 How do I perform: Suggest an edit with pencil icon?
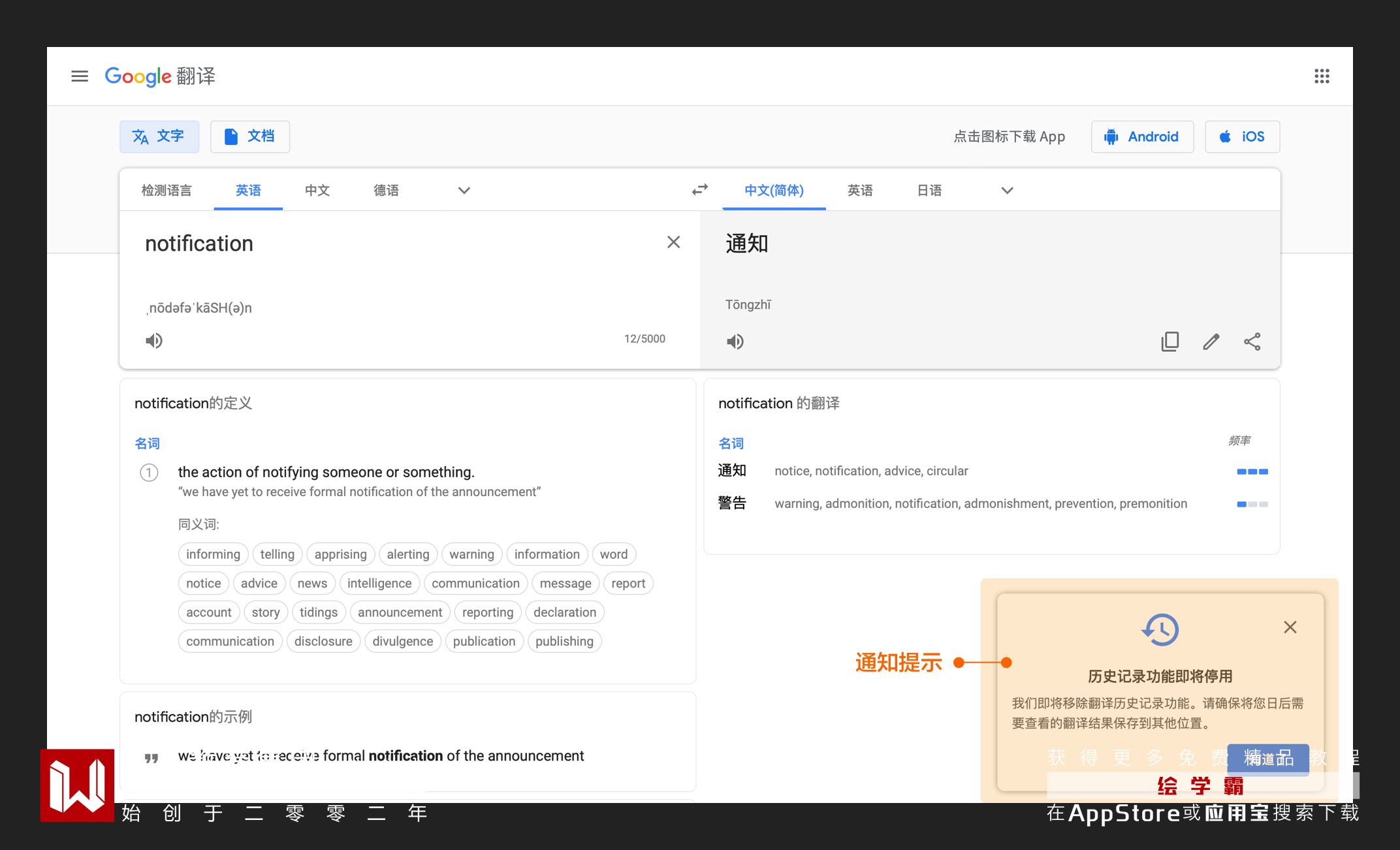[1211, 341]
